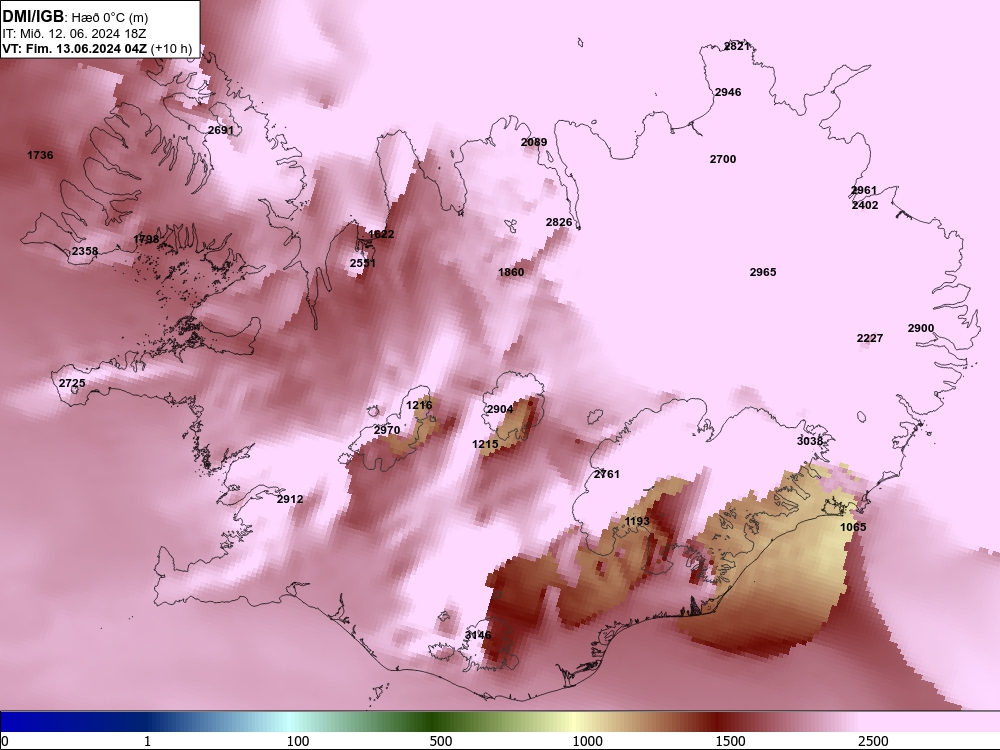The height and width of the screenshot is (750, 1000).
Task: Click the 2946 height value
Action: [728, 92]
